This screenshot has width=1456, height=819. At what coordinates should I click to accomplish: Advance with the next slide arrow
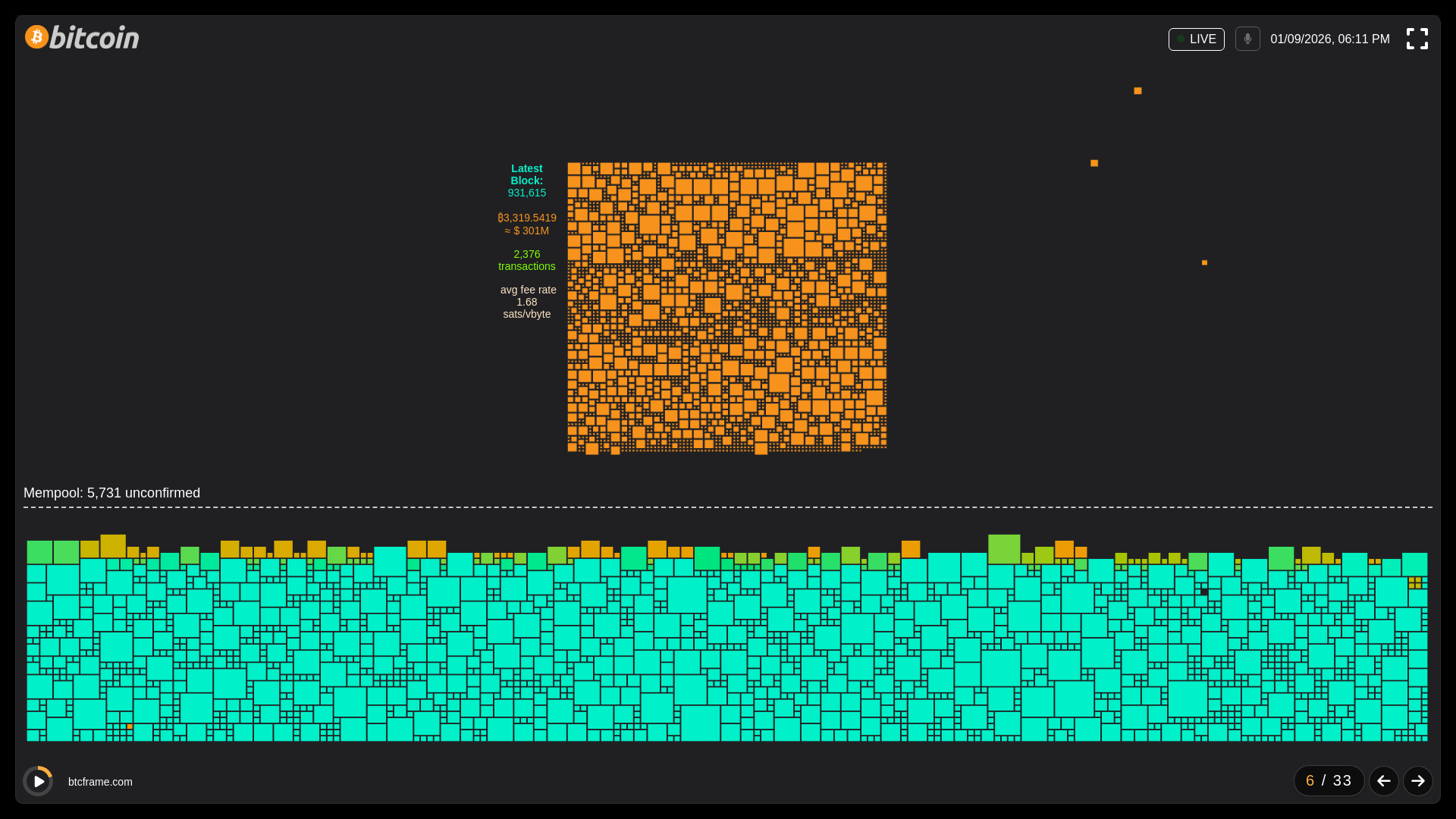click(x=1417, y=781)
